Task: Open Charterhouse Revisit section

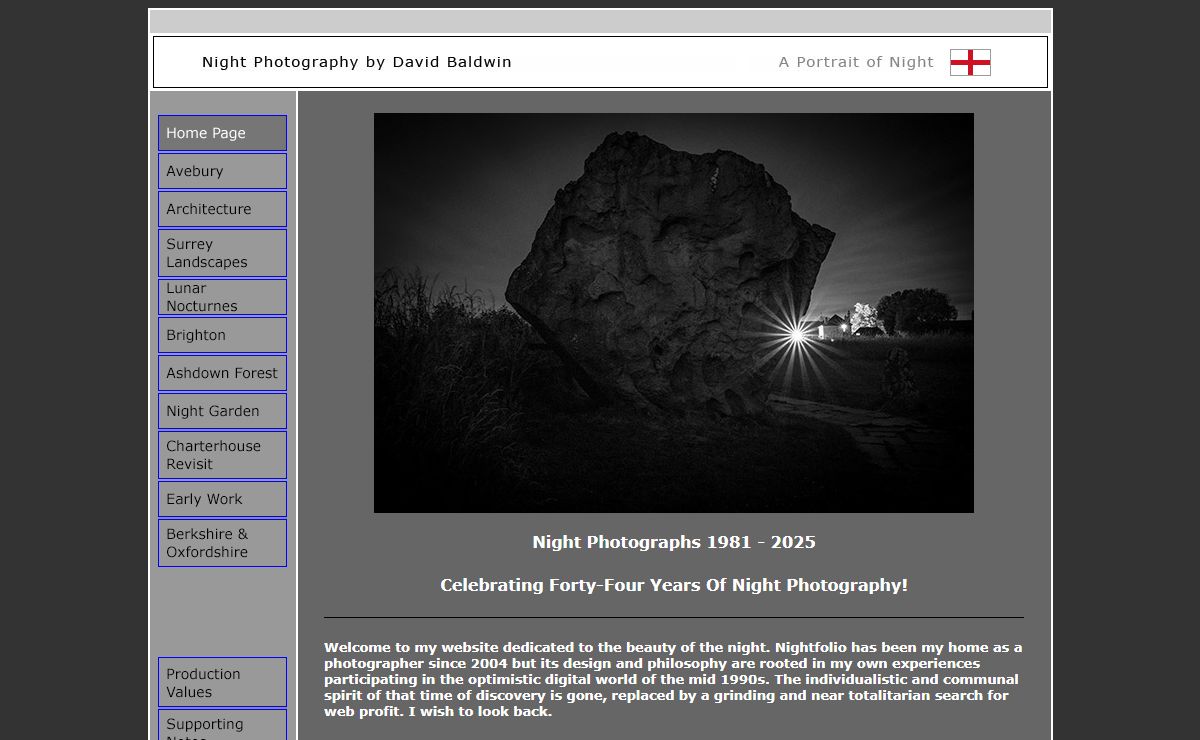Action: coord(222,455)
